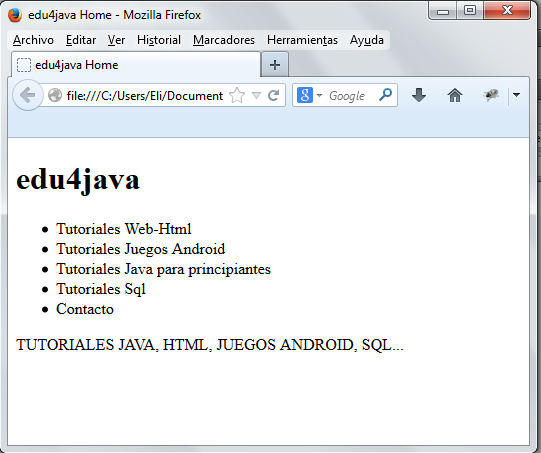Expand the toolbar overflow arrow at the far right
The width and height of the screenshot is (541, 453).
516,95
